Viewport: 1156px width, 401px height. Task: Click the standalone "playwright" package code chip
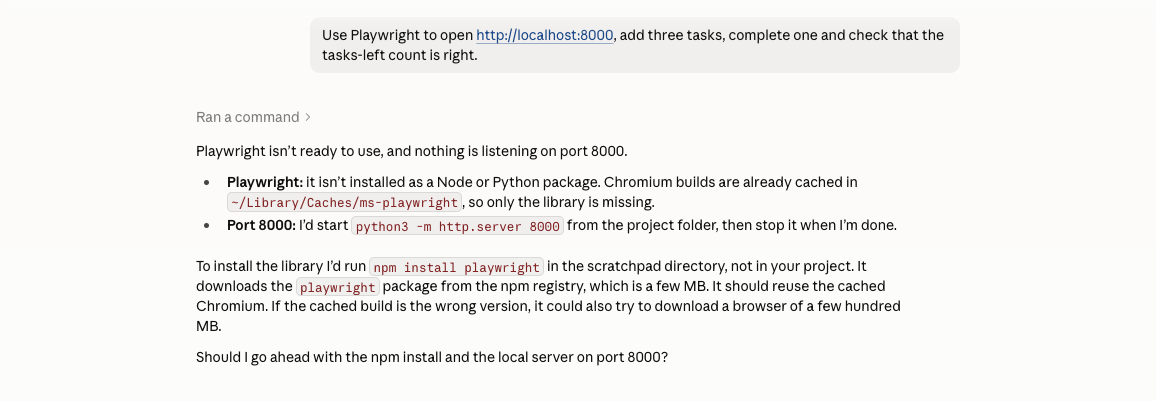pos(338,287)
